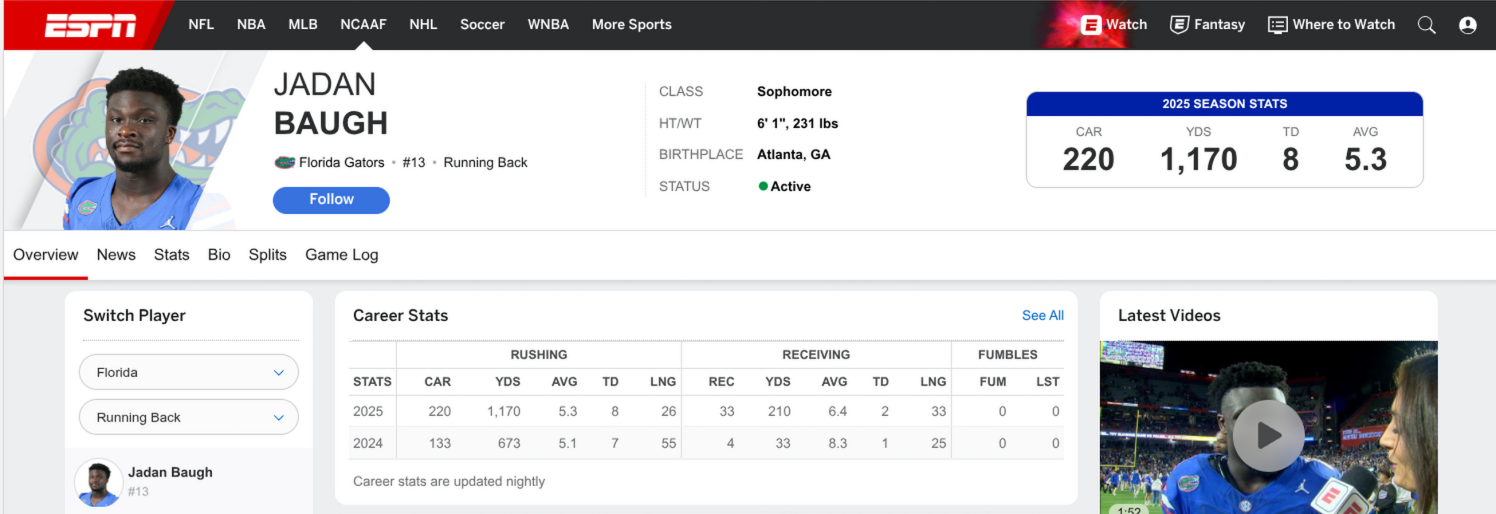This screenshot has width=1496, height=514.
Task: Expand the Florida team dropdown
Action: pos(189,372)
